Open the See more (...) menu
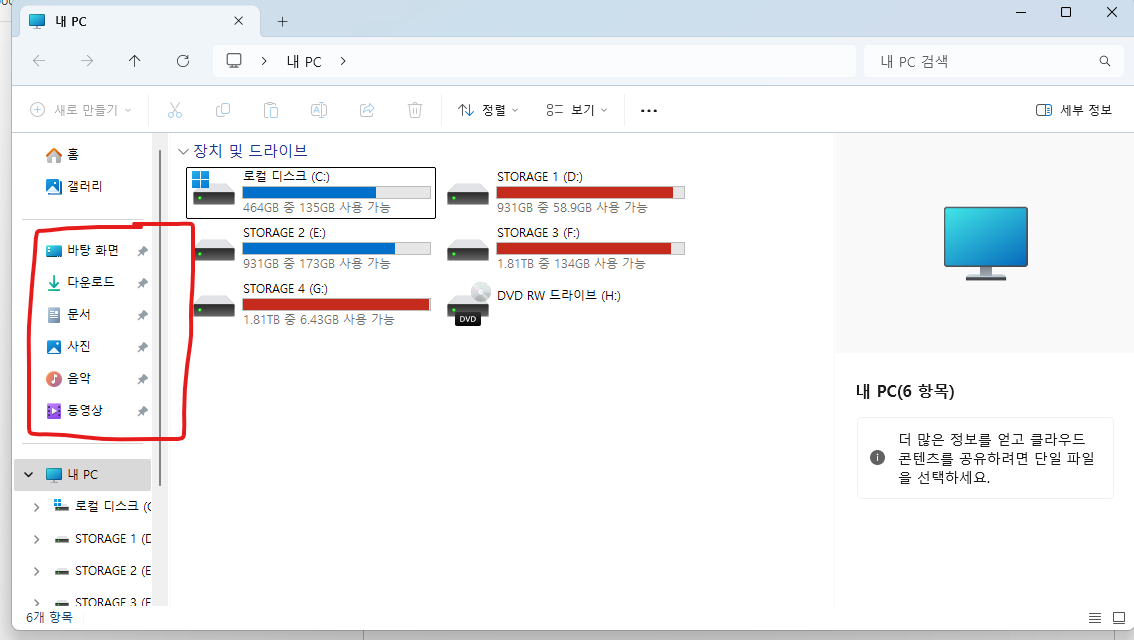1134x640 pixels. [x=648, y=110]
